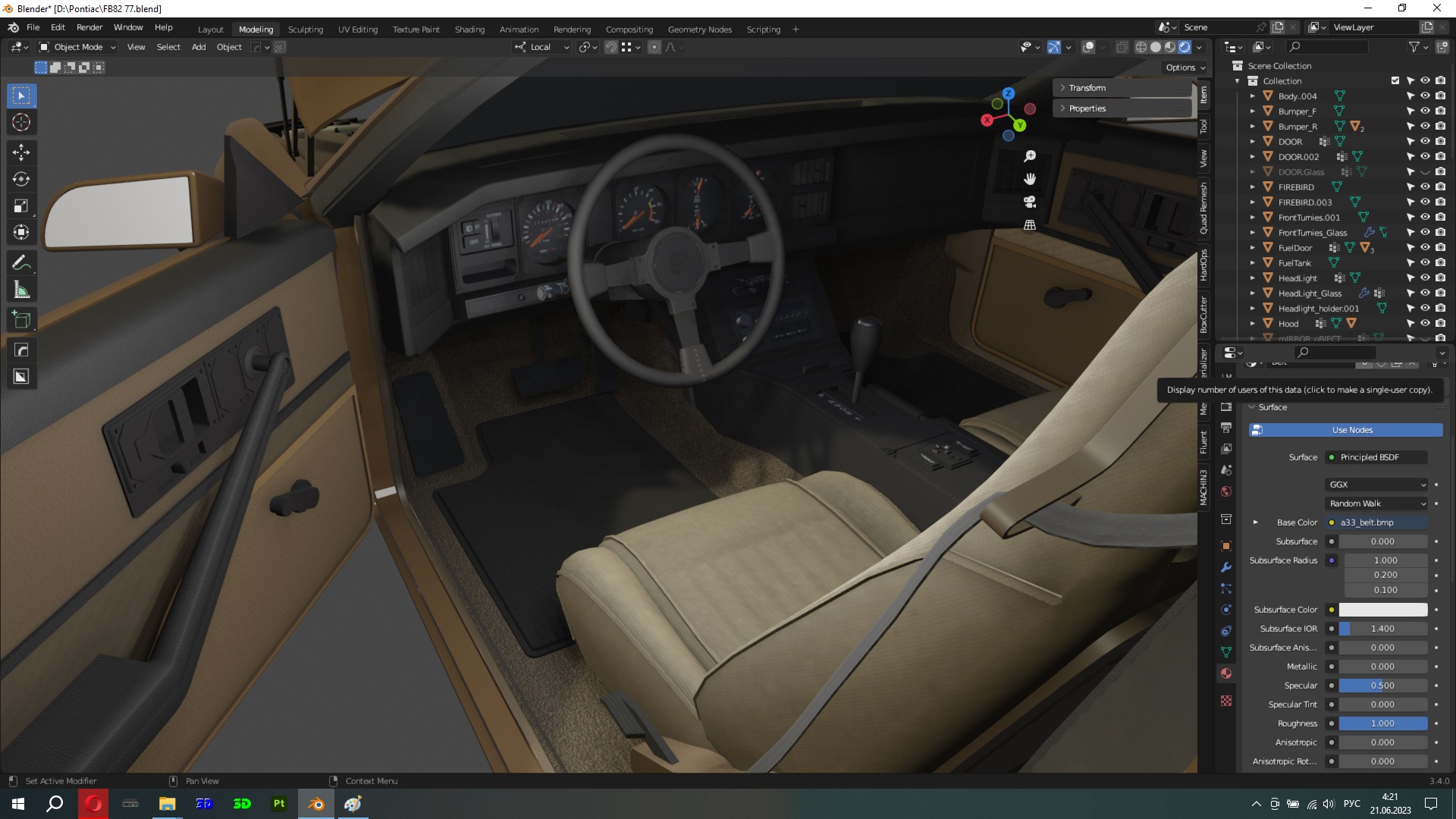Image resolution: width=1456 pixels, height=819 pixels.
Task: Open the Render menu
Action: (89, 27)
